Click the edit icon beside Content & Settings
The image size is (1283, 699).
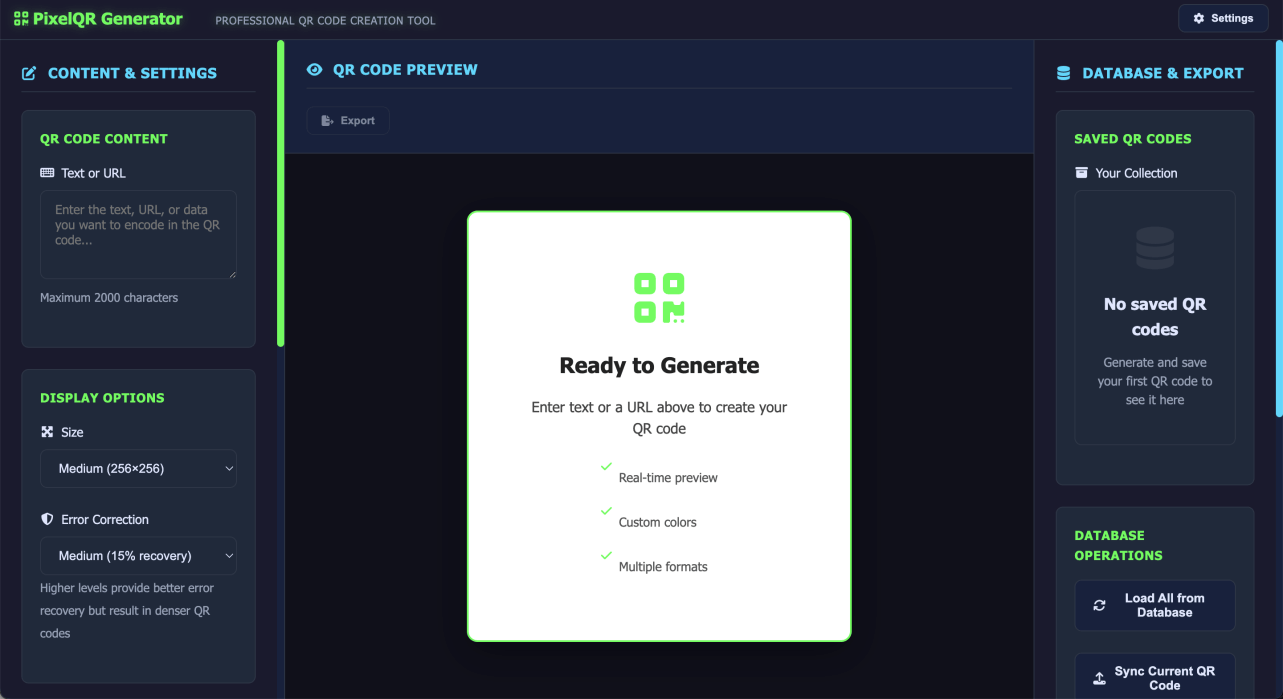[x=29, y=73]
